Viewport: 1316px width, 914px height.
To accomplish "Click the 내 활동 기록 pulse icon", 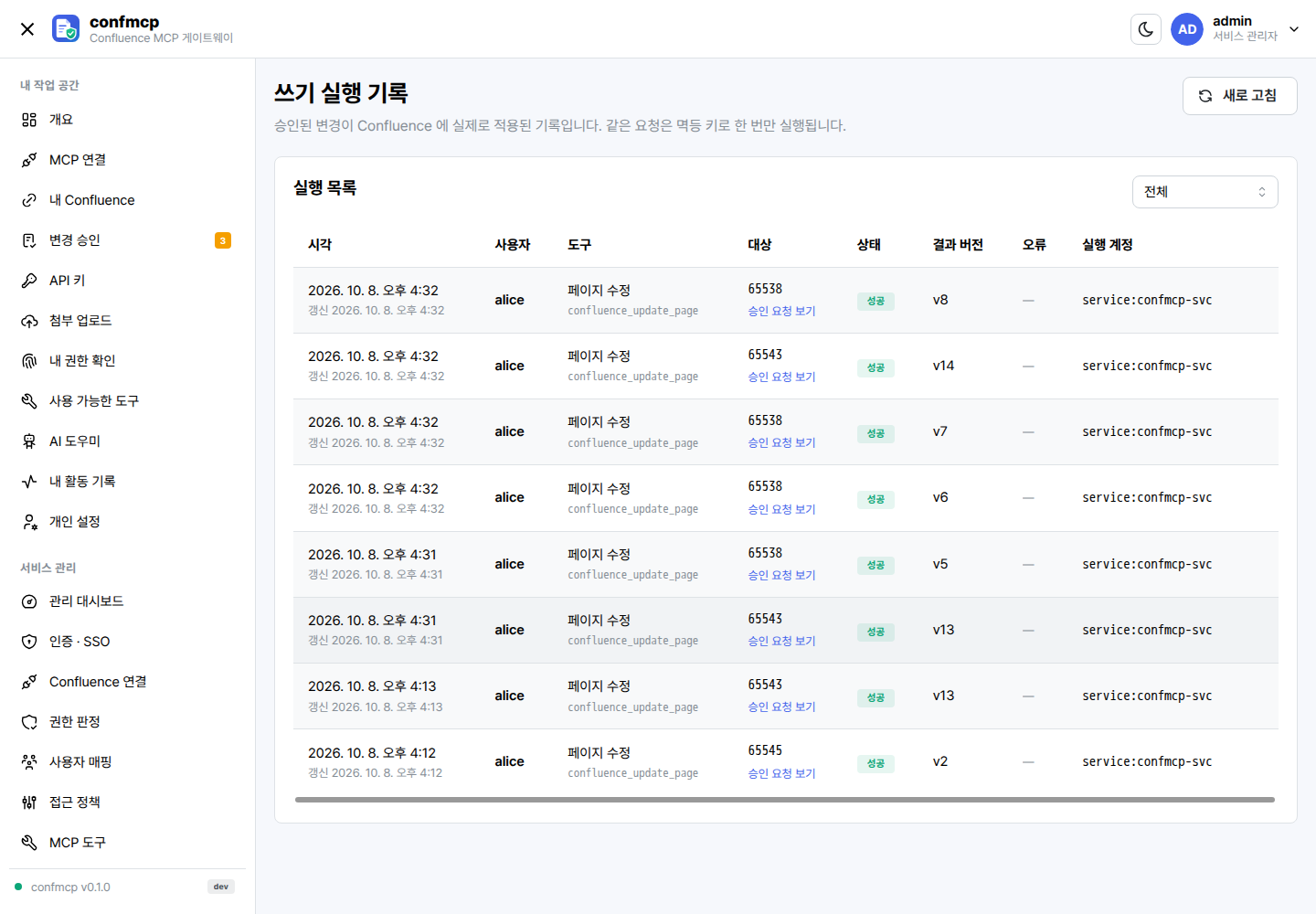I will point(29,482).
